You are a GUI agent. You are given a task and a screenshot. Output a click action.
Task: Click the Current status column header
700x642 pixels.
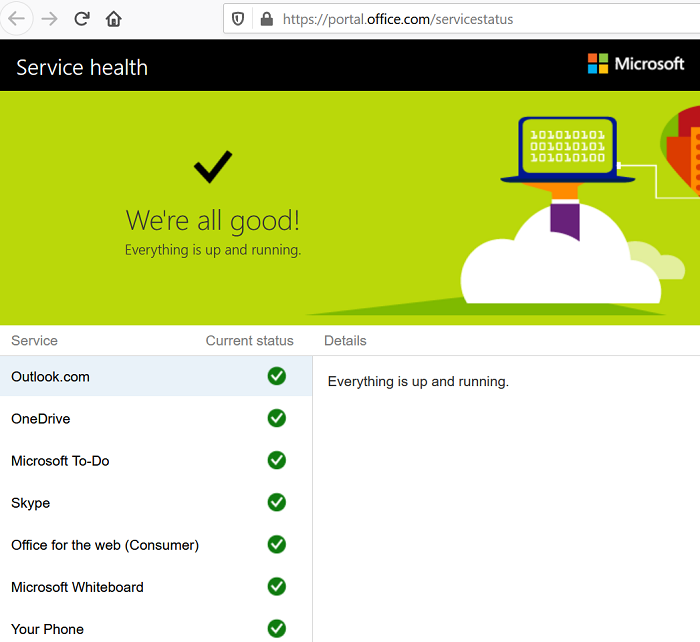click(250, 341)
